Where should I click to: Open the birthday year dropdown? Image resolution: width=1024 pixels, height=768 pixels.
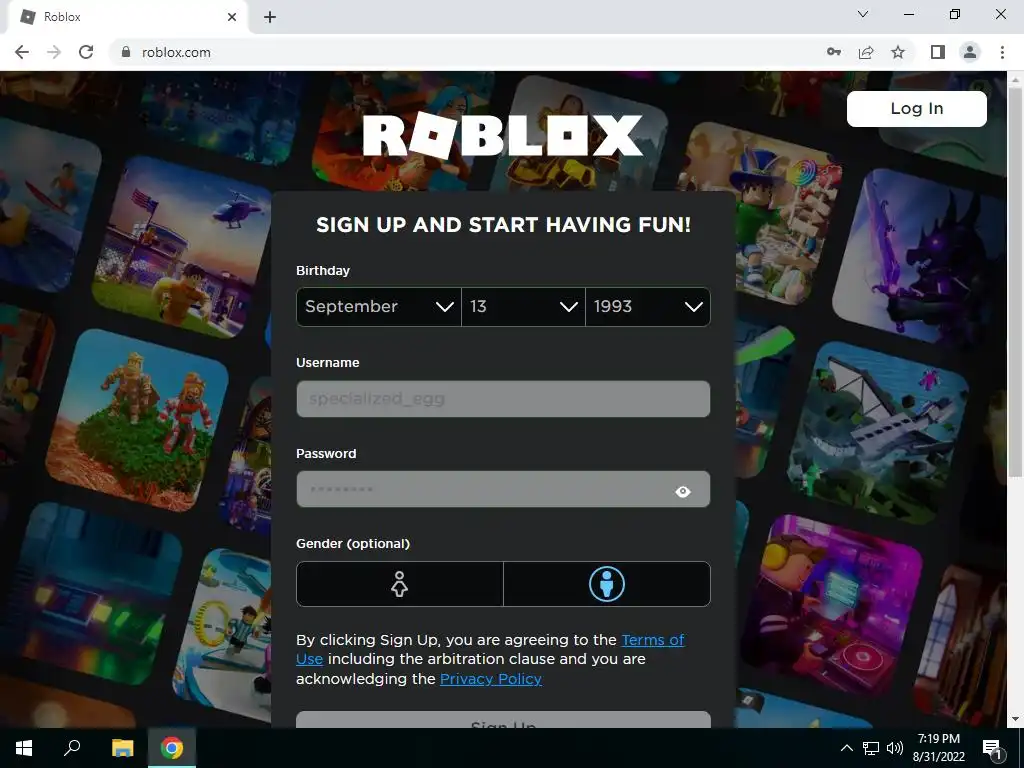click(x=648, y=307)
